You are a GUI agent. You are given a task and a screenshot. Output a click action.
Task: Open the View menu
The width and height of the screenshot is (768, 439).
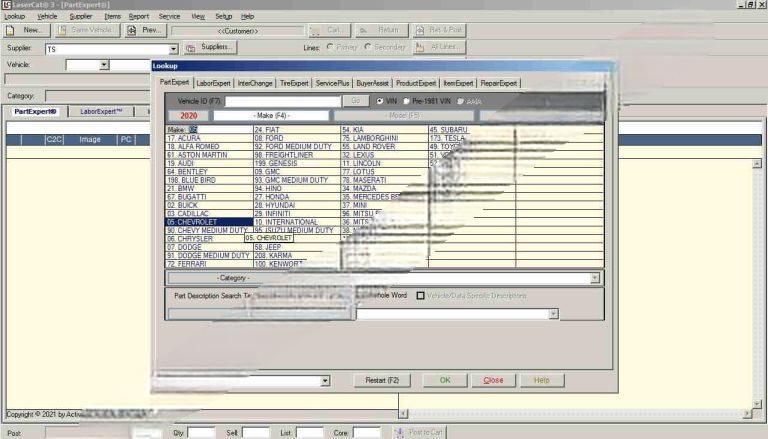point(198,16)
